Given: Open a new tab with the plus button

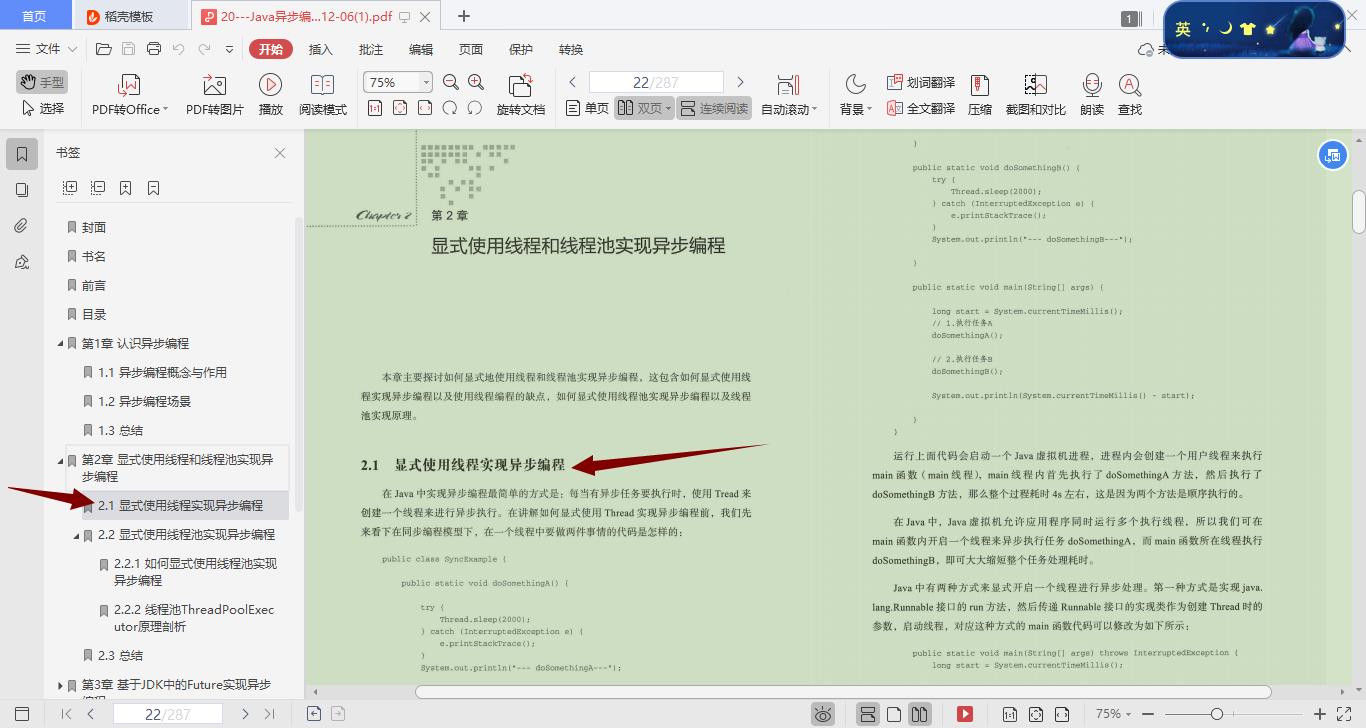Looking at the screenshot, I should (x=464, y=16).
